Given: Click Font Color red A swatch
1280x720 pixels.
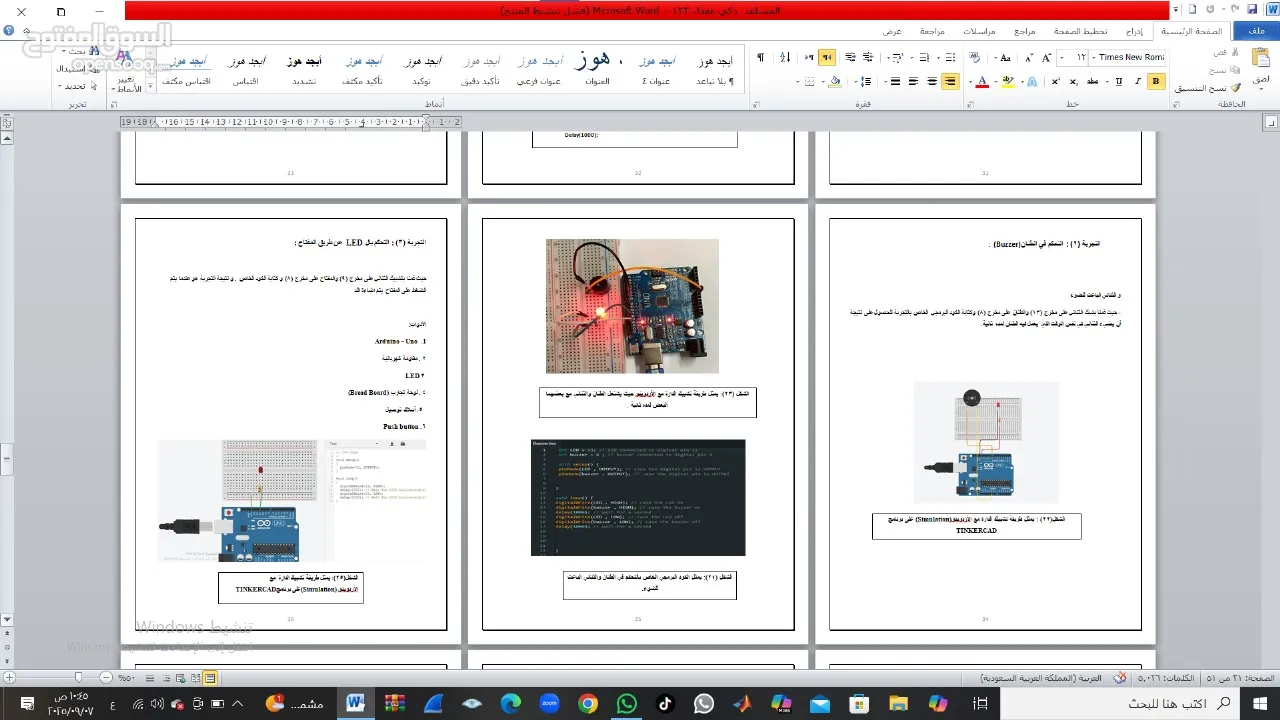Looking at the screenshot, I should pos(982,81).
